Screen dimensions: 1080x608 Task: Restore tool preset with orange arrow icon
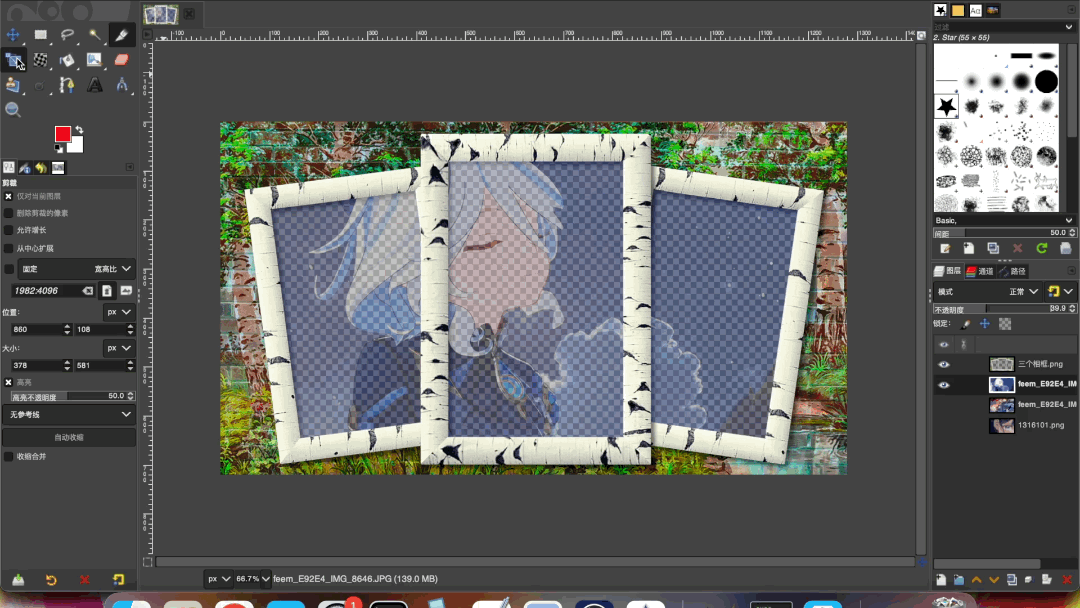51,580
